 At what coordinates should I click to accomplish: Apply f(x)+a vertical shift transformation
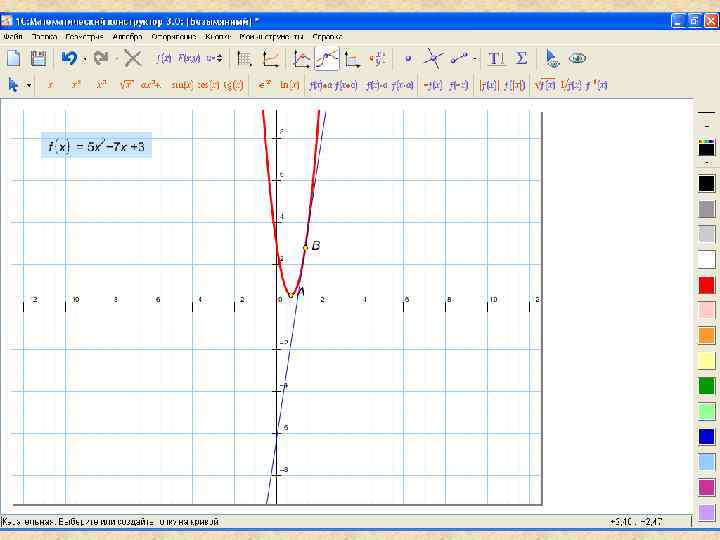point(320,85)
